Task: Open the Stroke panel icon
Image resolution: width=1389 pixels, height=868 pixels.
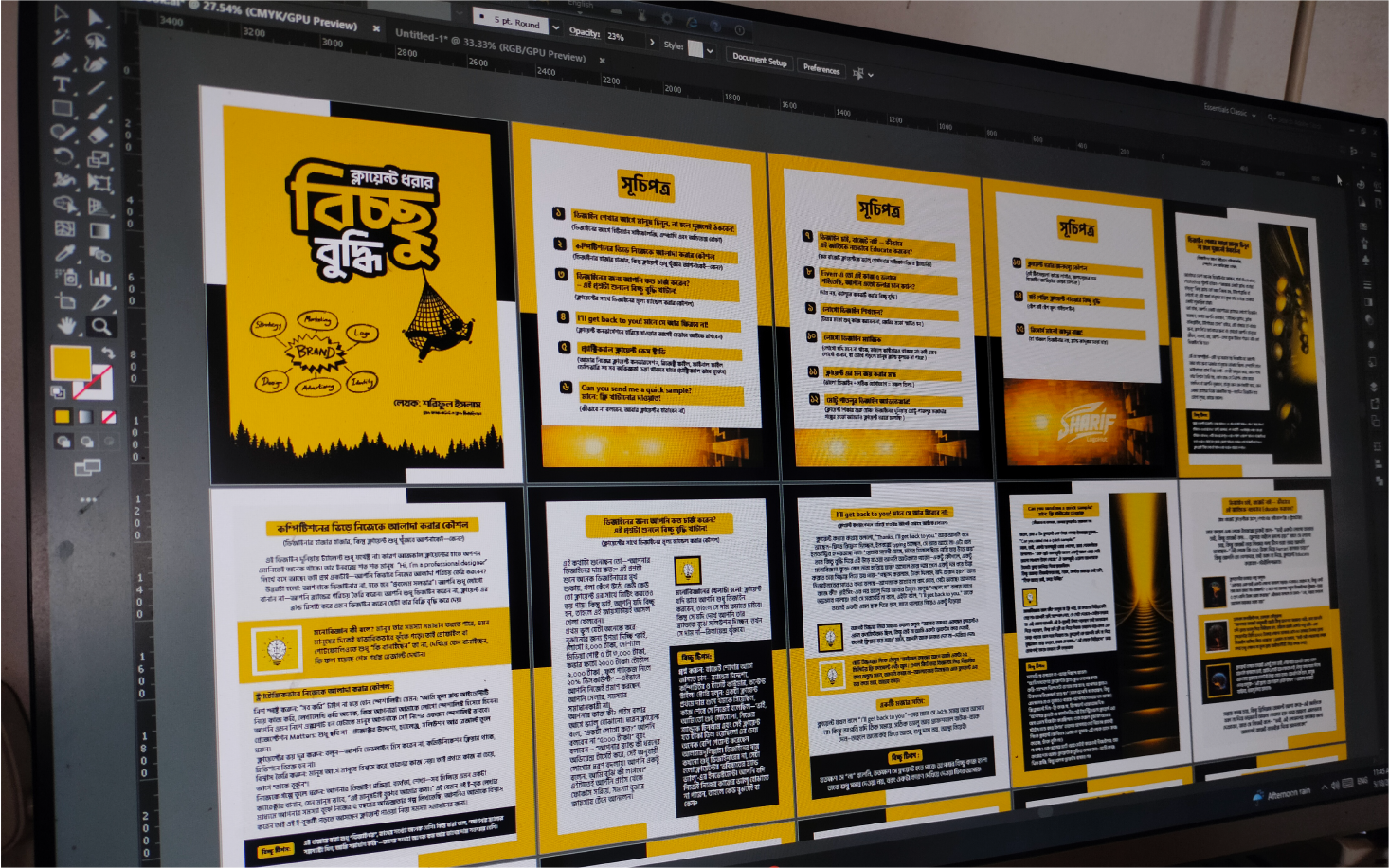Action: 1367,285
